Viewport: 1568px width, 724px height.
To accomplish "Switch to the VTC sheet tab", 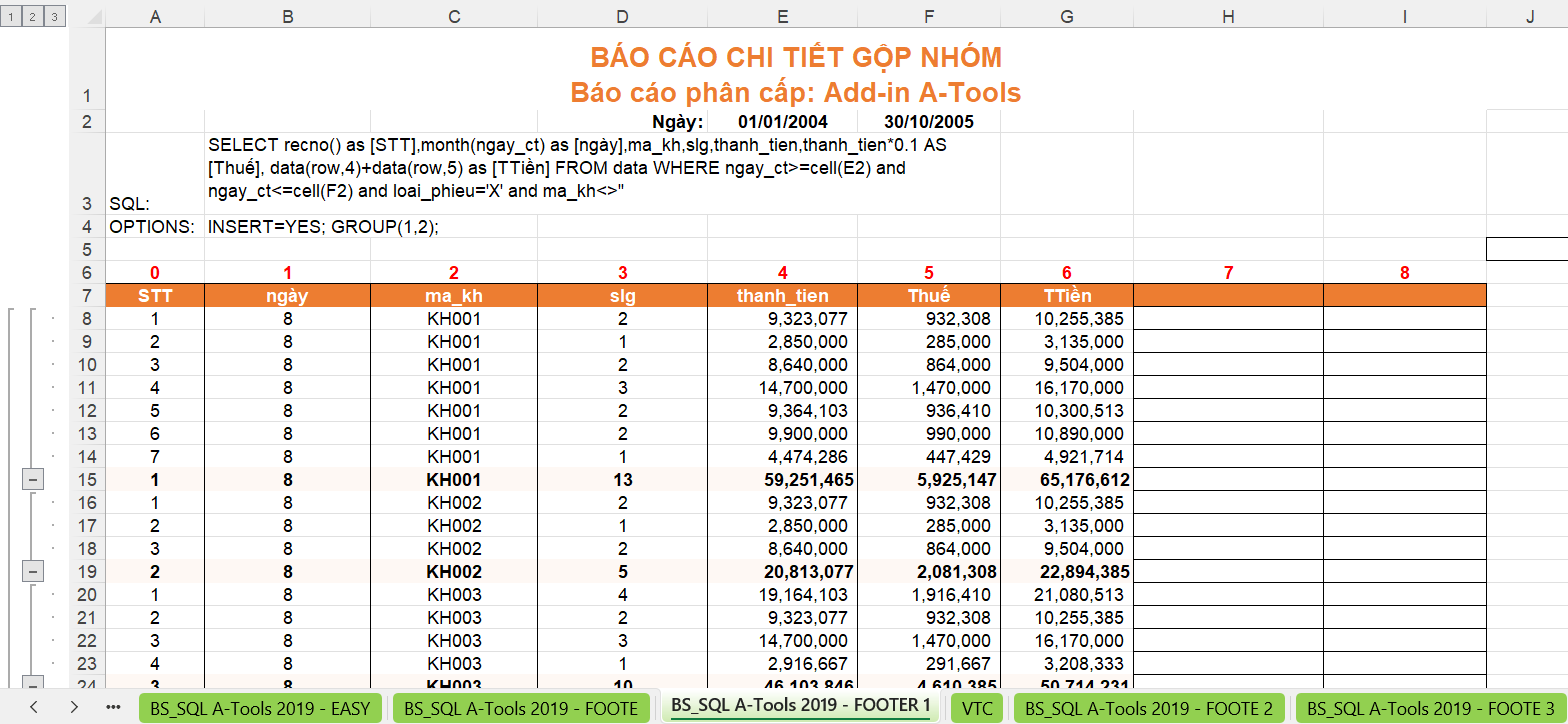I will pos(976,708).
